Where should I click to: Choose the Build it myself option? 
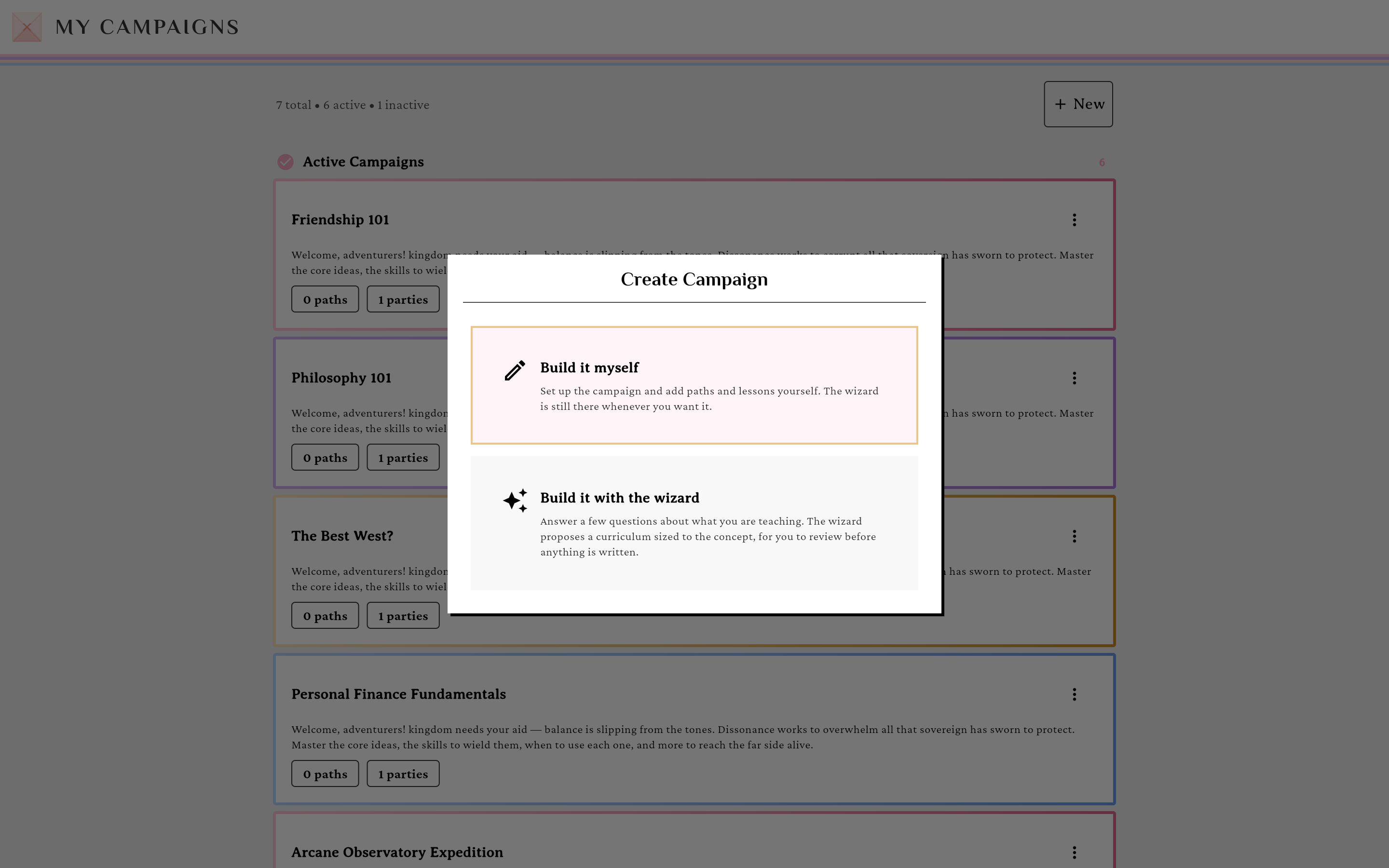694,385
